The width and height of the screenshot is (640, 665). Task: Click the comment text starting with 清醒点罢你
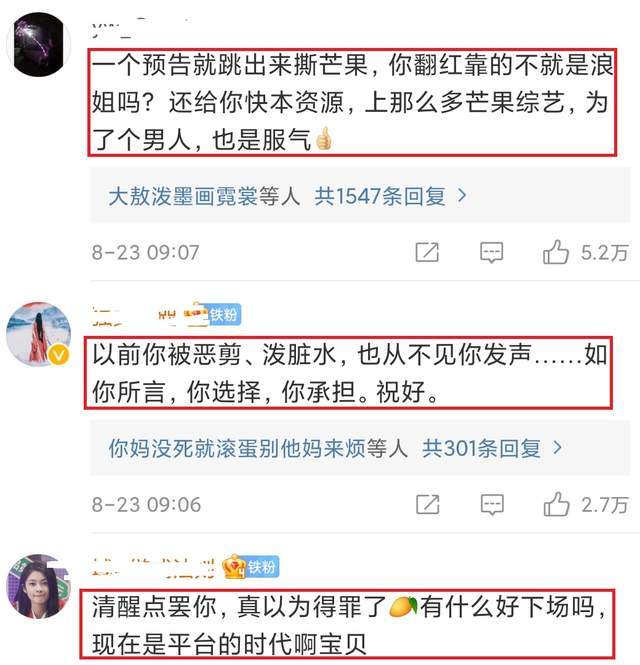(x=348, y=625)
